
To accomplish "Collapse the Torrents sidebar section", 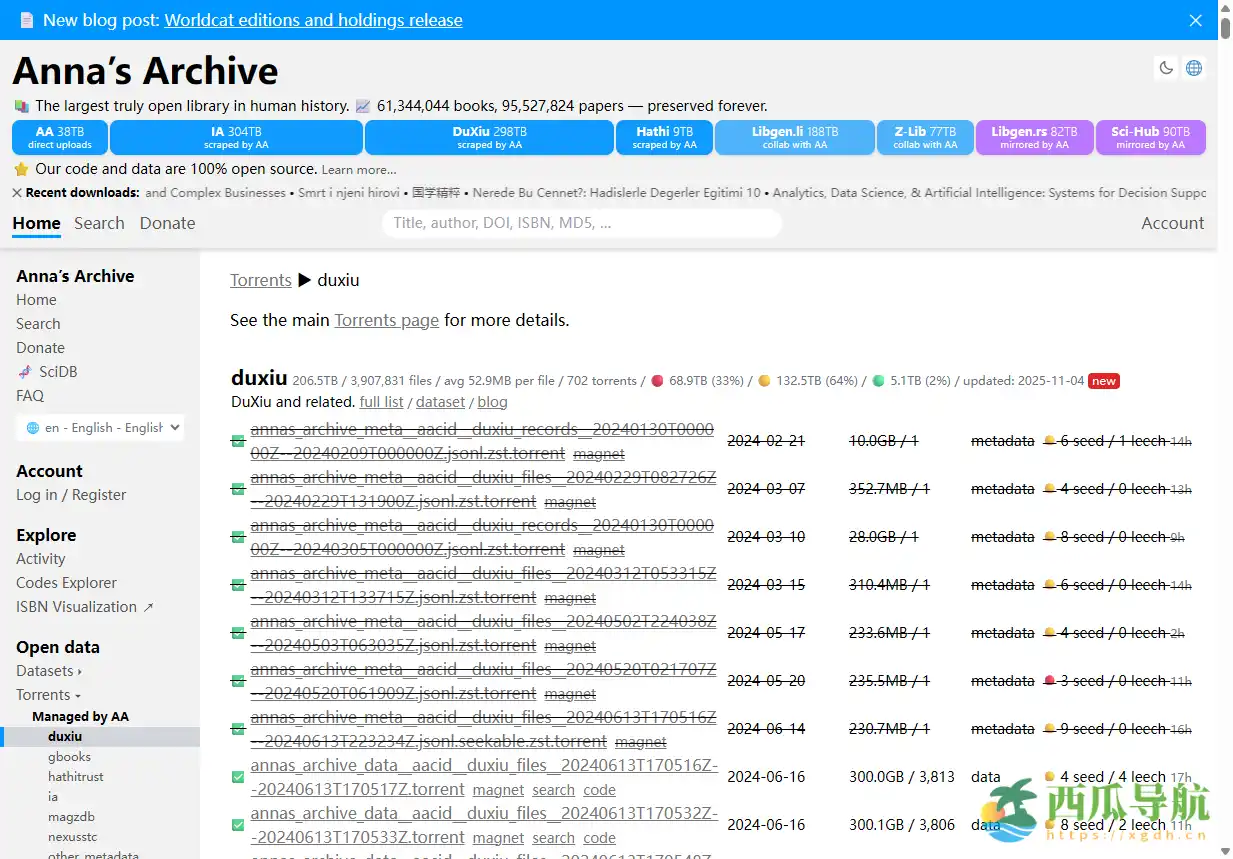I will point(48,695).
